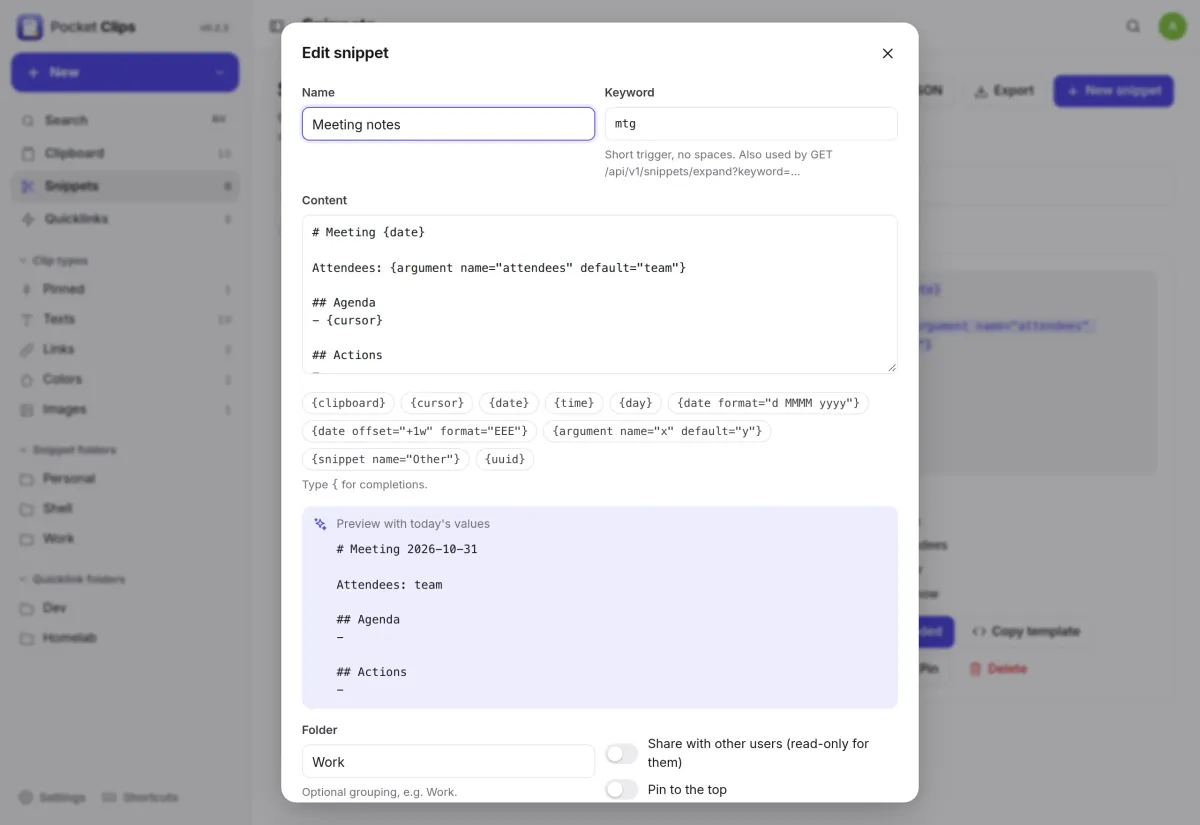Viewport: 1200px width, 825px height.
Task: Open the Personal snippet folder
Action: pos(125,478)
